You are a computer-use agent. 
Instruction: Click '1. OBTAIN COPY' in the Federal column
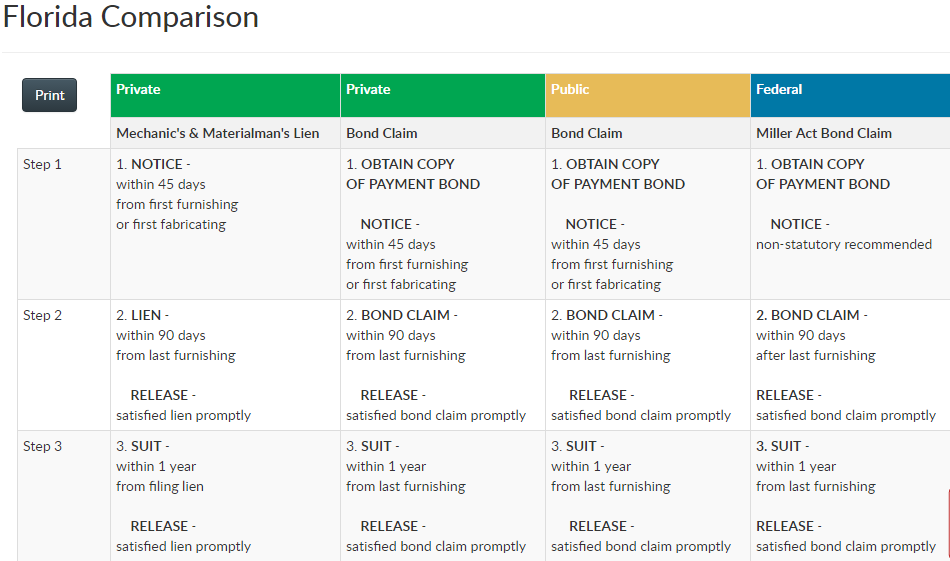click(x=810, y=164)
